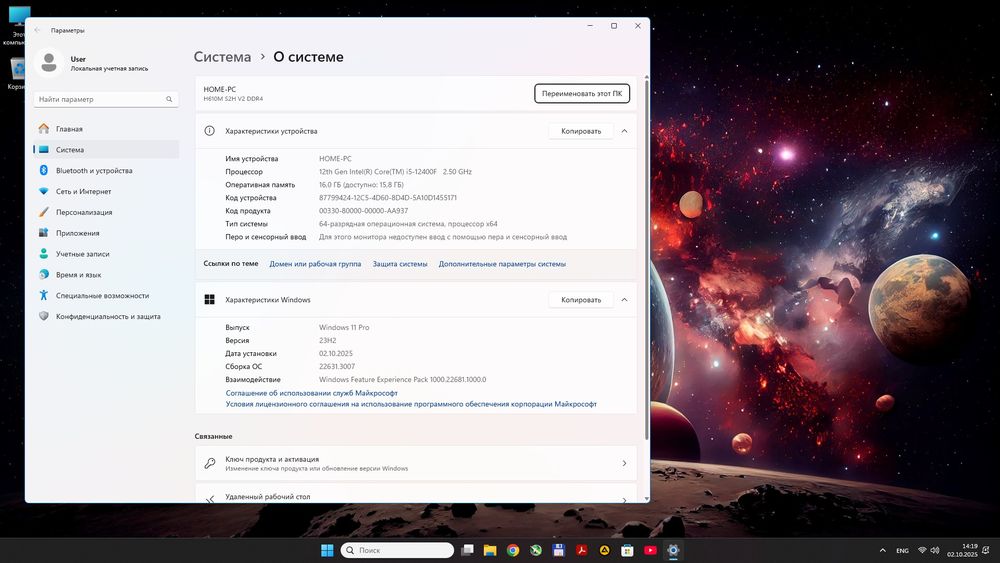Open Task View on the taskbar
1000x563 pixels.
click(467, 550)
